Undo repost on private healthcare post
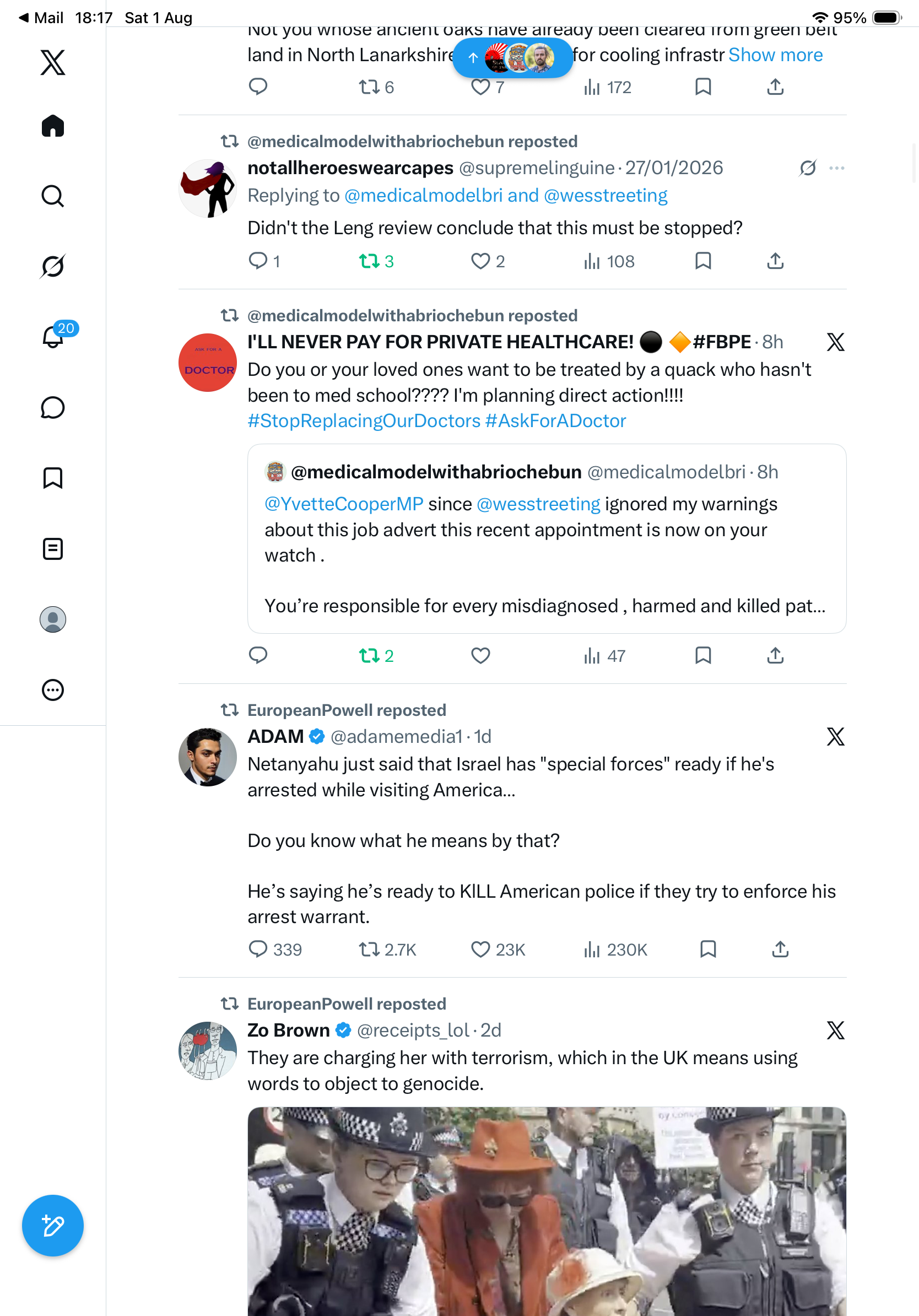 [376, 656]
